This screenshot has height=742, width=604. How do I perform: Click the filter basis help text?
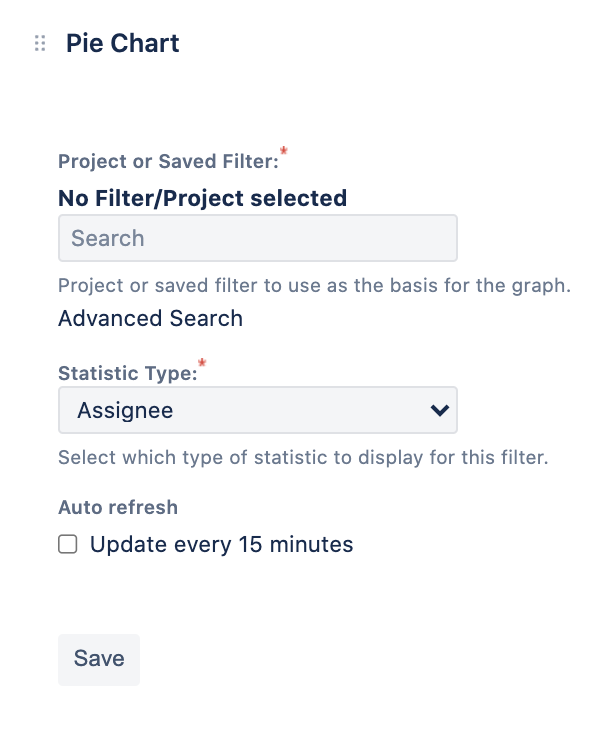pos(314,285)
